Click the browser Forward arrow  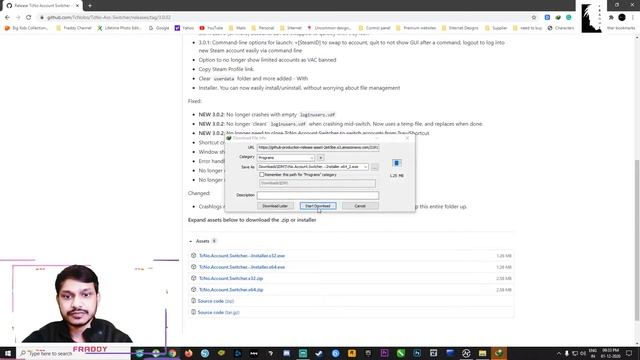[18, 18]
